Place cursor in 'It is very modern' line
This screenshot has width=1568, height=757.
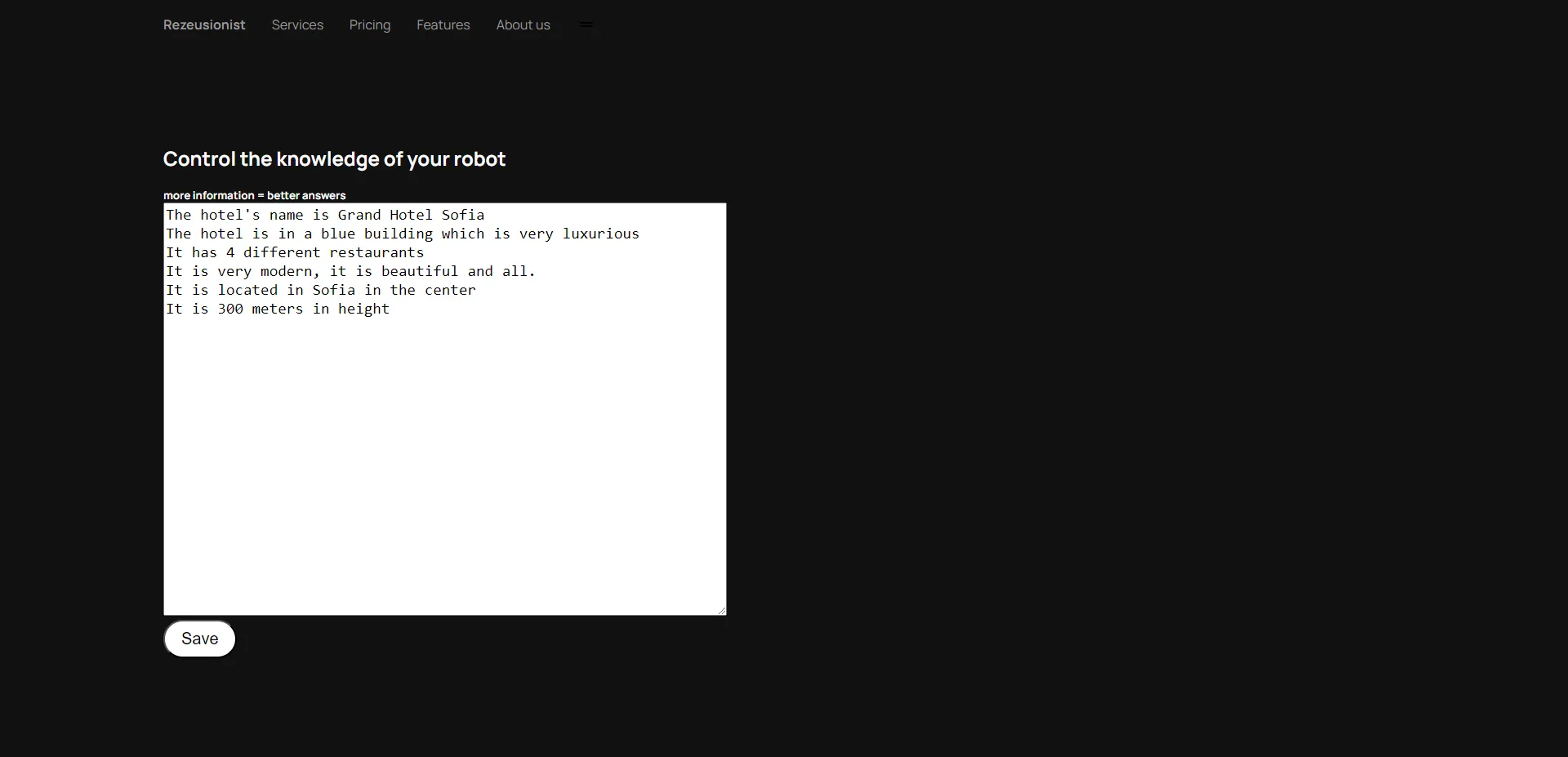[x=350, y=271]
